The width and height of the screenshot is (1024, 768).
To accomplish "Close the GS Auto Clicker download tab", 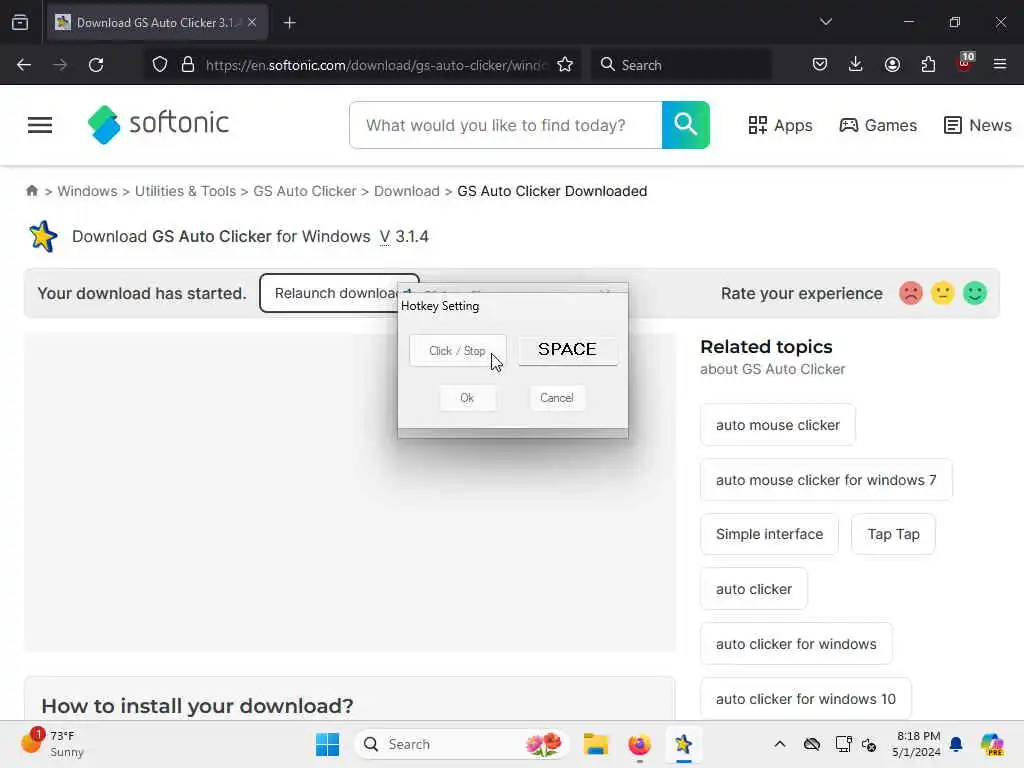I will [252, 22].
